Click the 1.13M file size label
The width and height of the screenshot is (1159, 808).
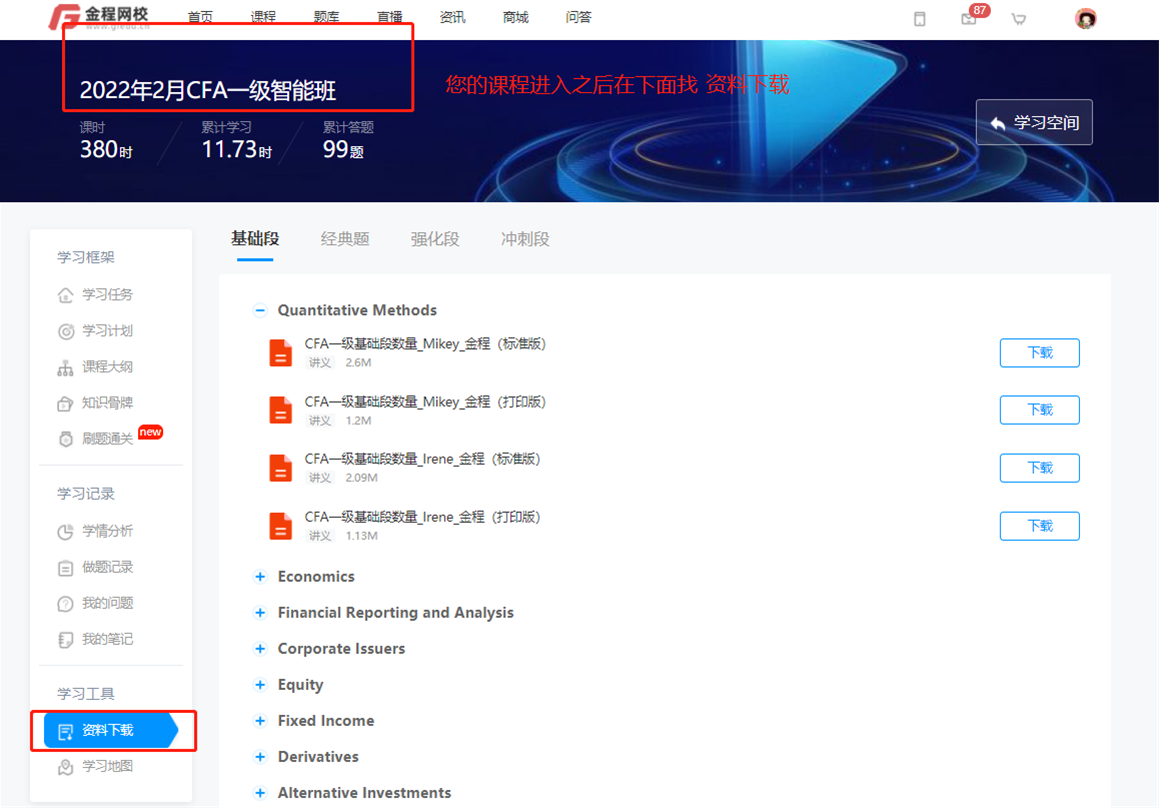(361, 536)
